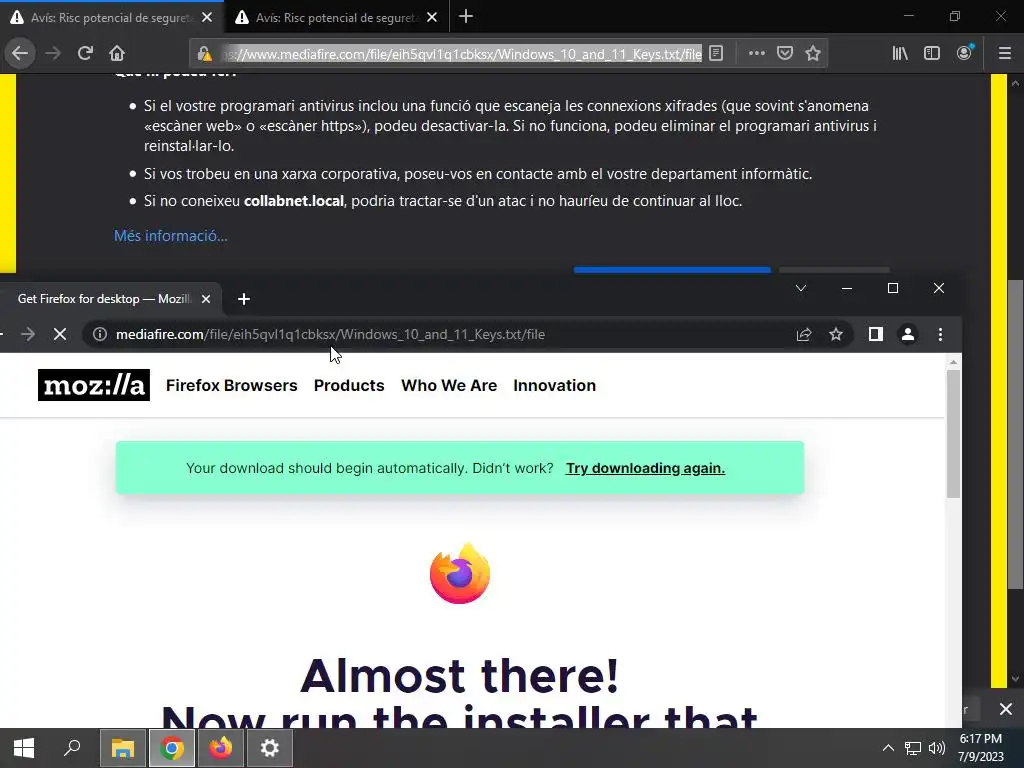Open taskbar clock showing 6:17 PM
Viewport: 1024px width, 768px height.
click(x=981, y=748)
